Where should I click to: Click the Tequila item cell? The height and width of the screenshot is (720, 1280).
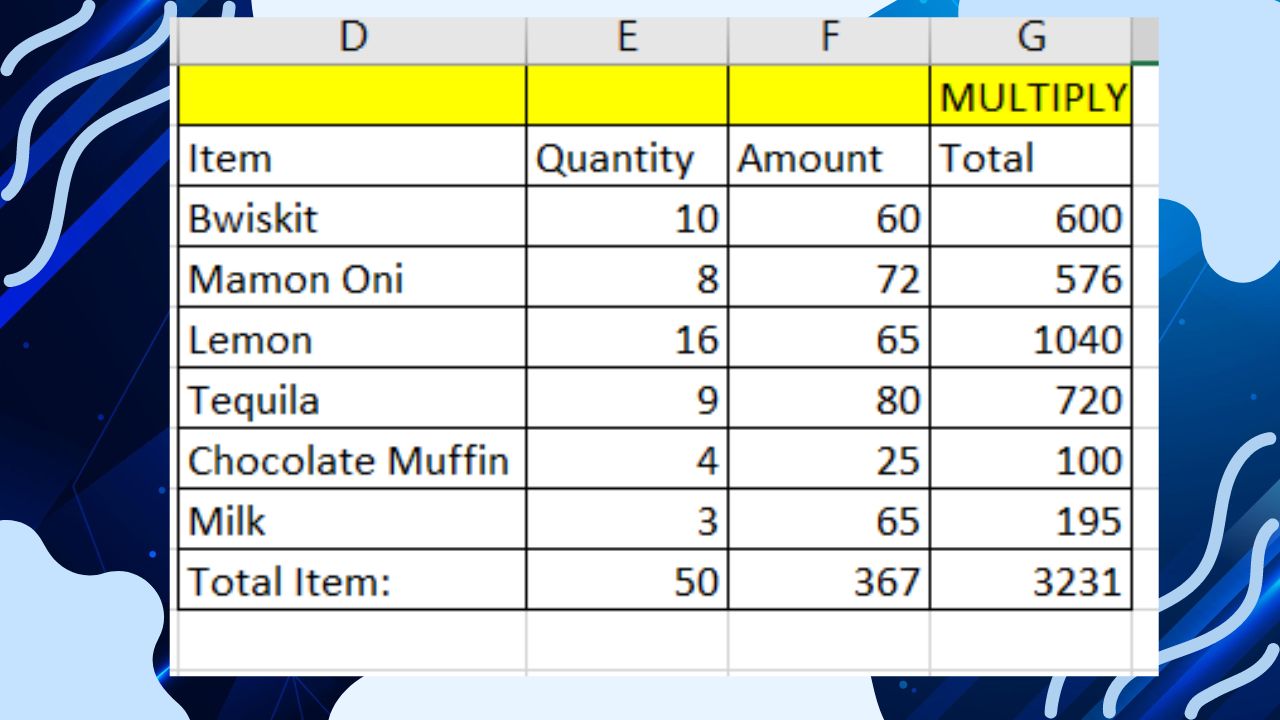(x=352, y=400)
